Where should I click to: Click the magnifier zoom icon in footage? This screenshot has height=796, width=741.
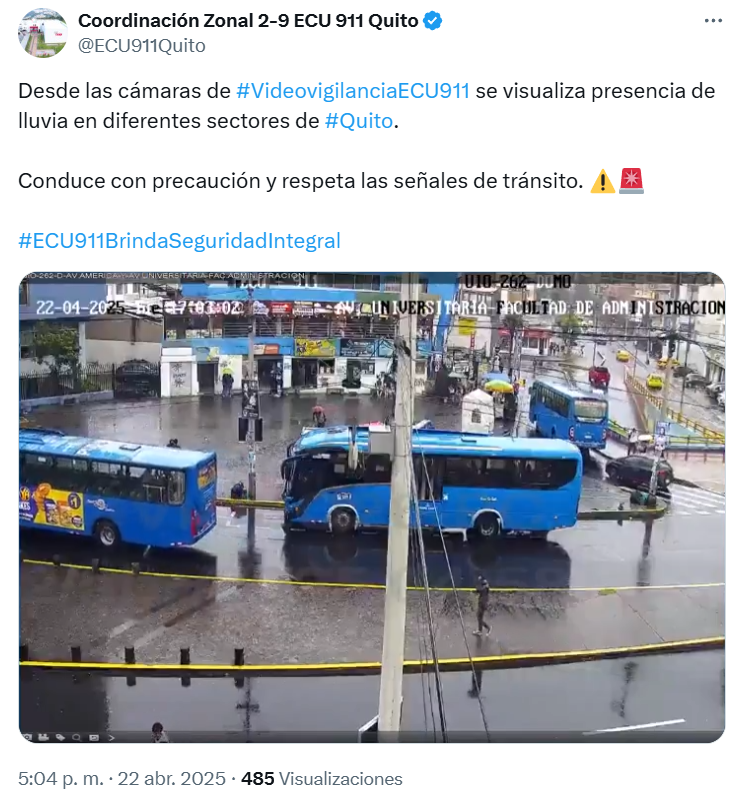click(77, 738)
